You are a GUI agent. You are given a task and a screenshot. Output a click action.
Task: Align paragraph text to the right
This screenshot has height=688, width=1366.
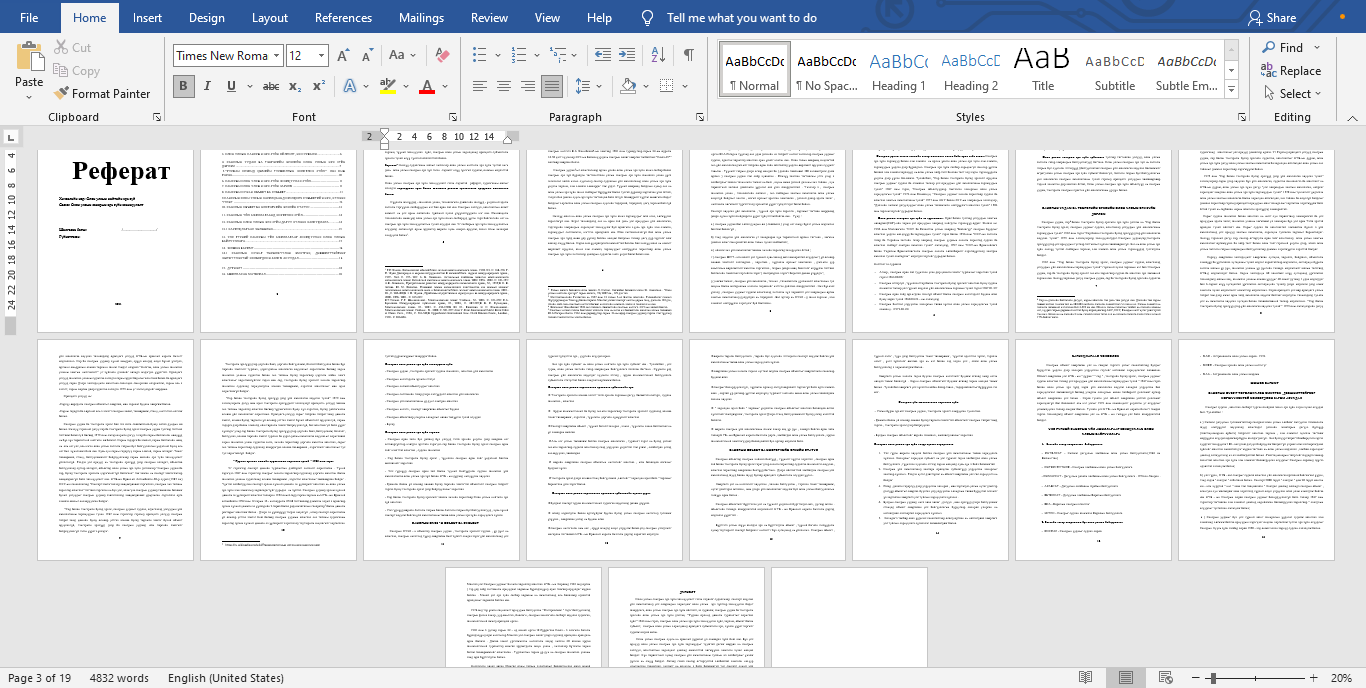(x=526, y=86)
